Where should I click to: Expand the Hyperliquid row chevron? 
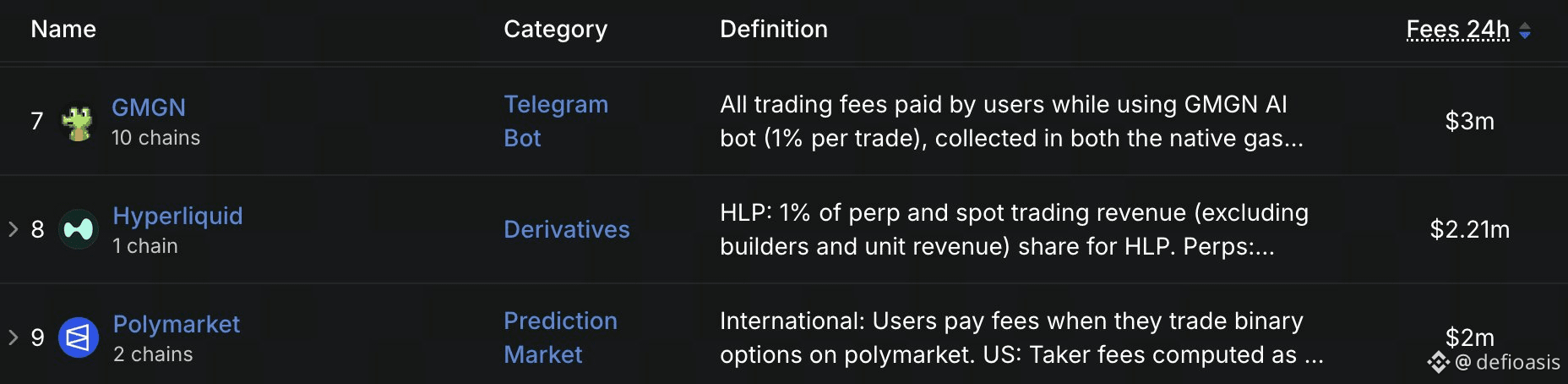click(x=14, y=228)
